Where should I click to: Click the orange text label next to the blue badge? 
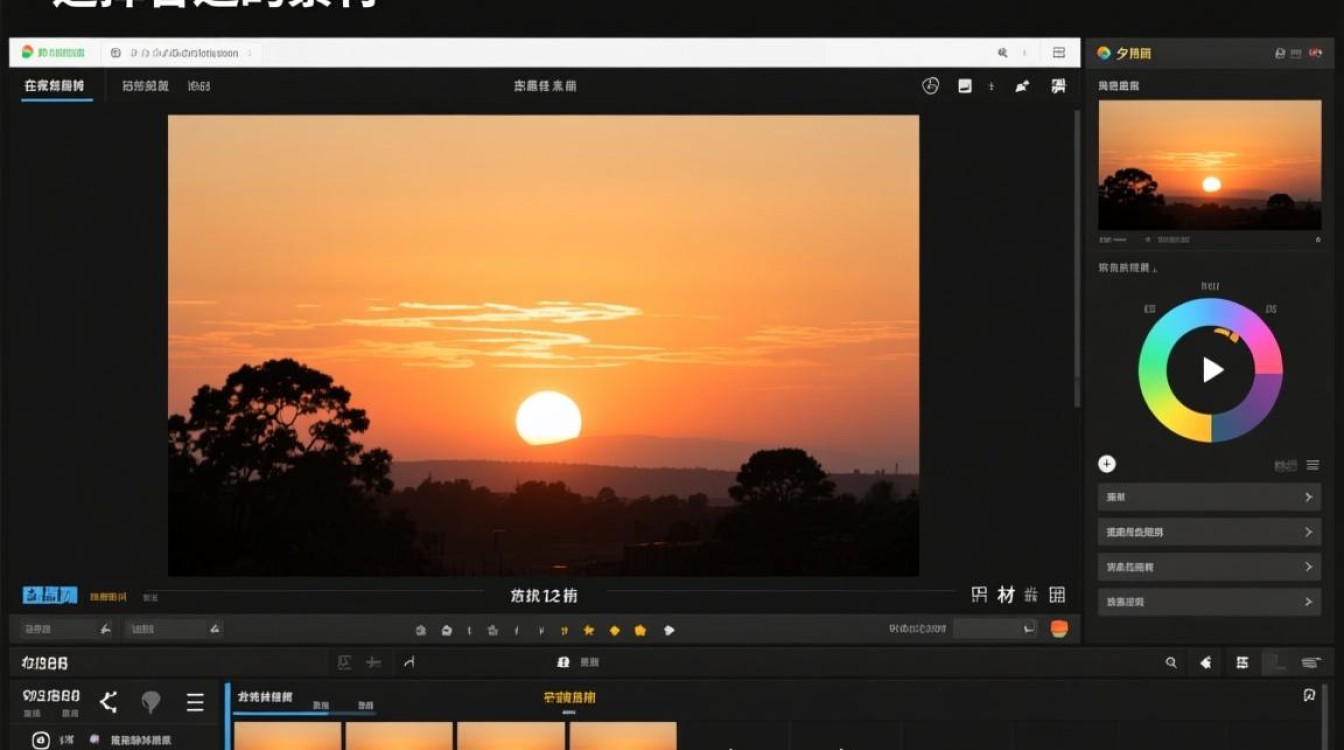pyautogui.click(x=108, y=597)
